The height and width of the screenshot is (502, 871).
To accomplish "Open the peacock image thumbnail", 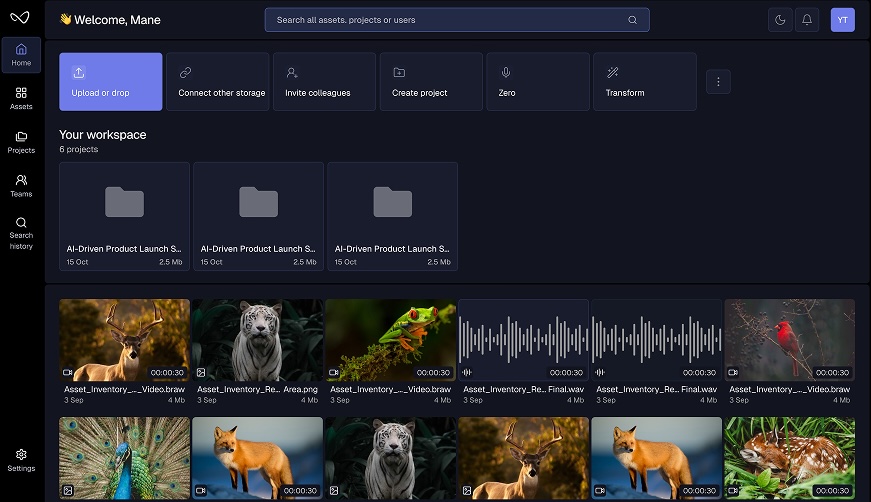I will (124, 458).
